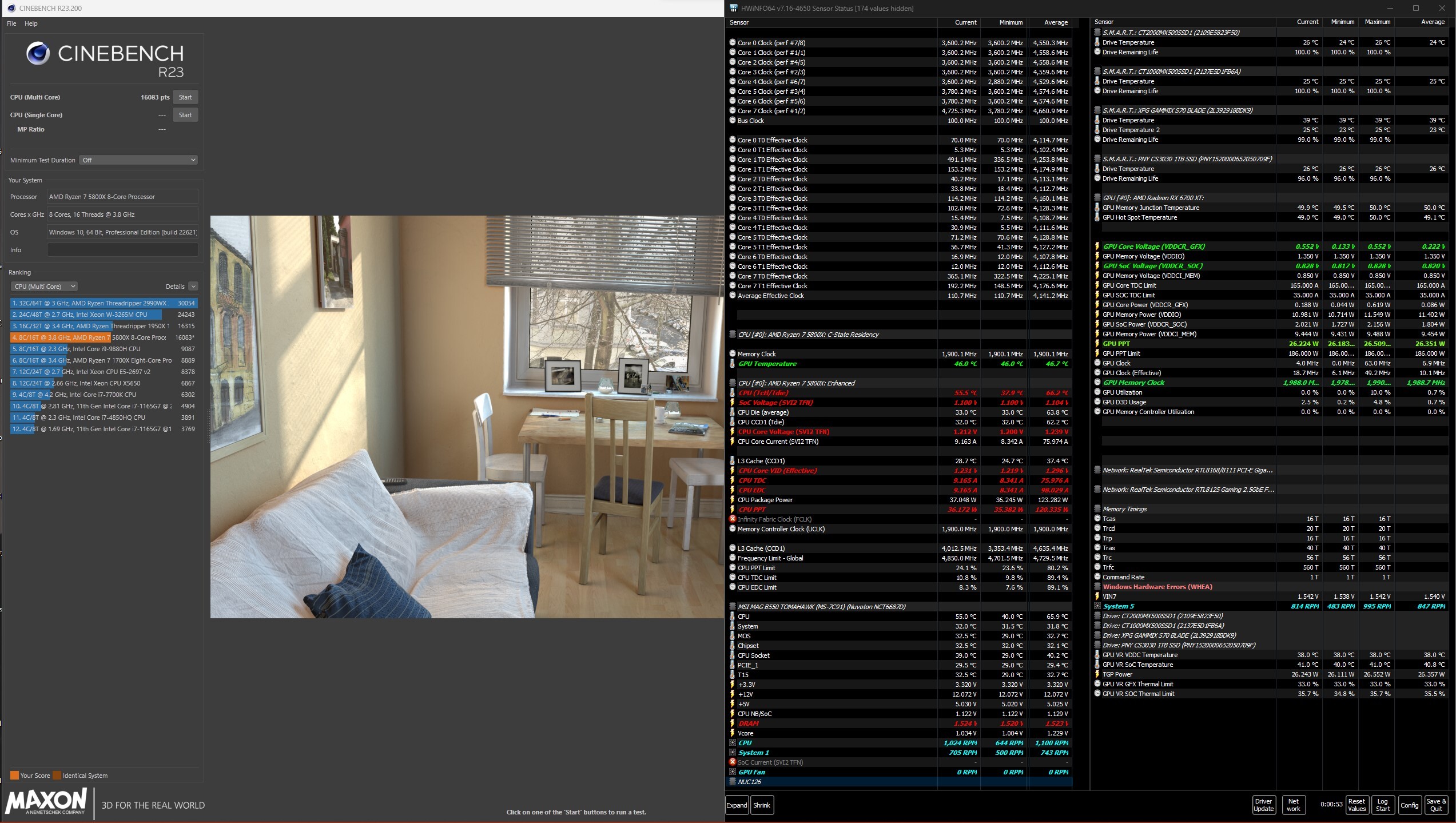Click the CPU (Tctl/Tdie) thermometer icon
This screenshot has width=1456, height=823.
(x=733, y=393)
